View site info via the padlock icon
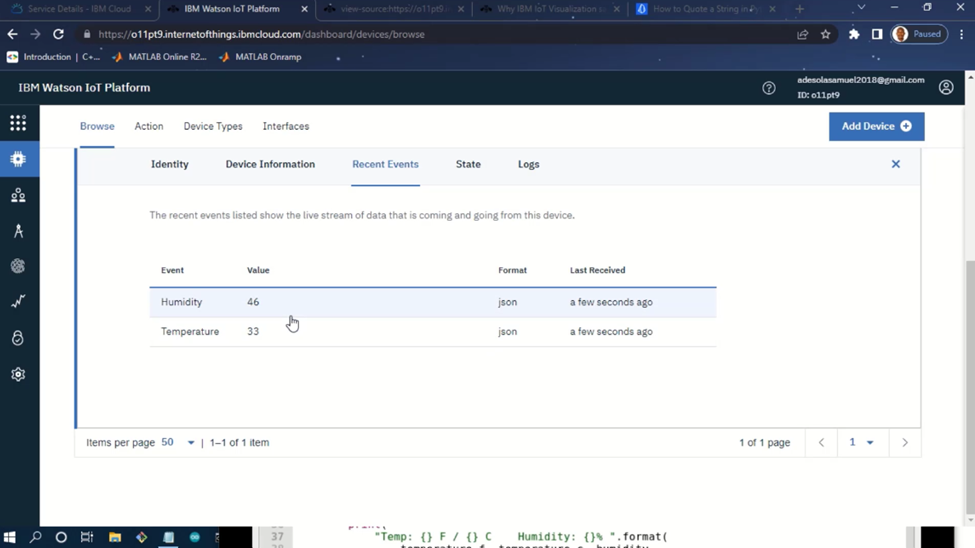Viewport: 975px width, 548px height. [86, 34]
